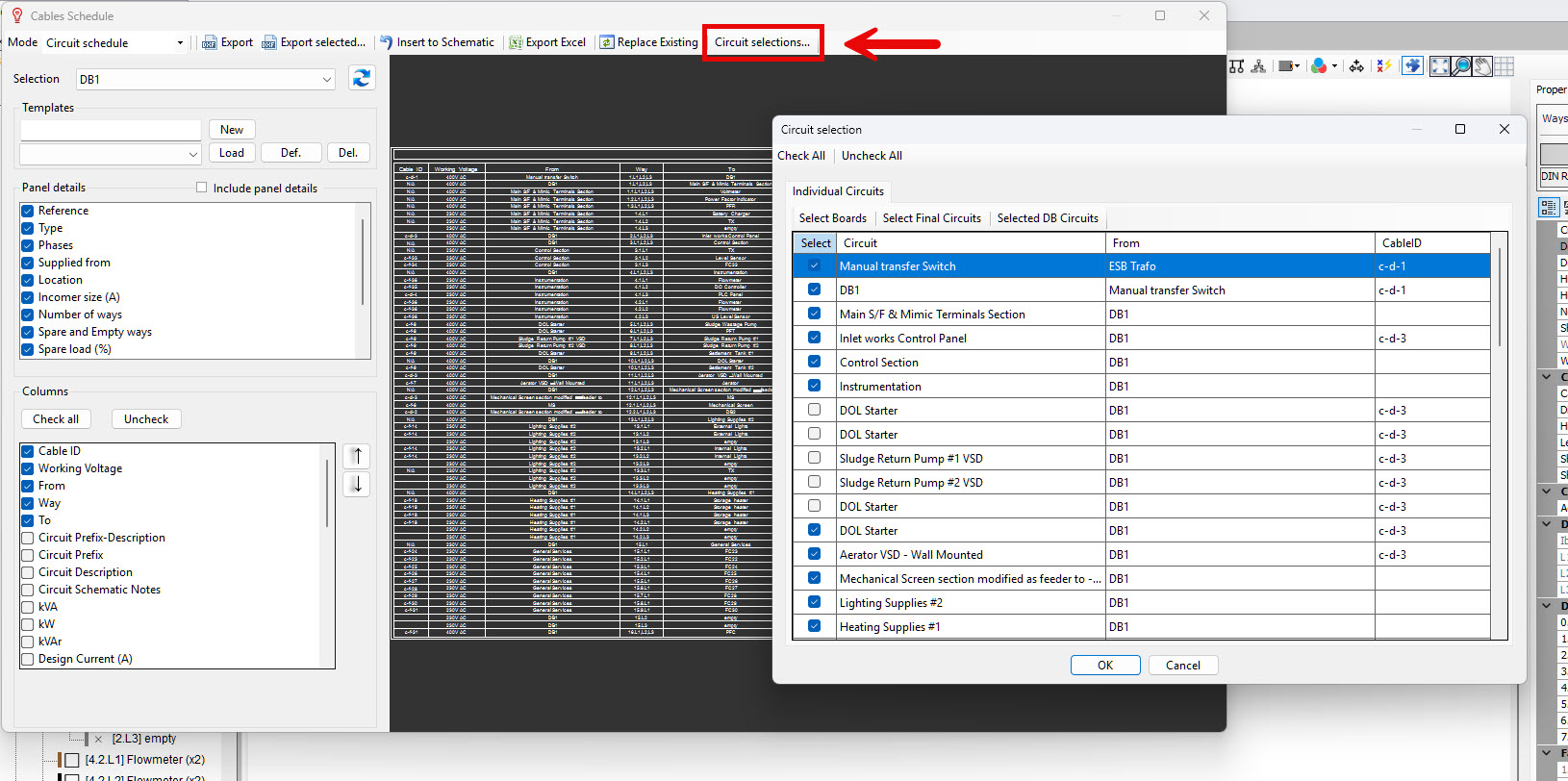This screenshot has height=781, width=1568.
Task: Click the zoom magnifier tool icon
Action: 1461,66
